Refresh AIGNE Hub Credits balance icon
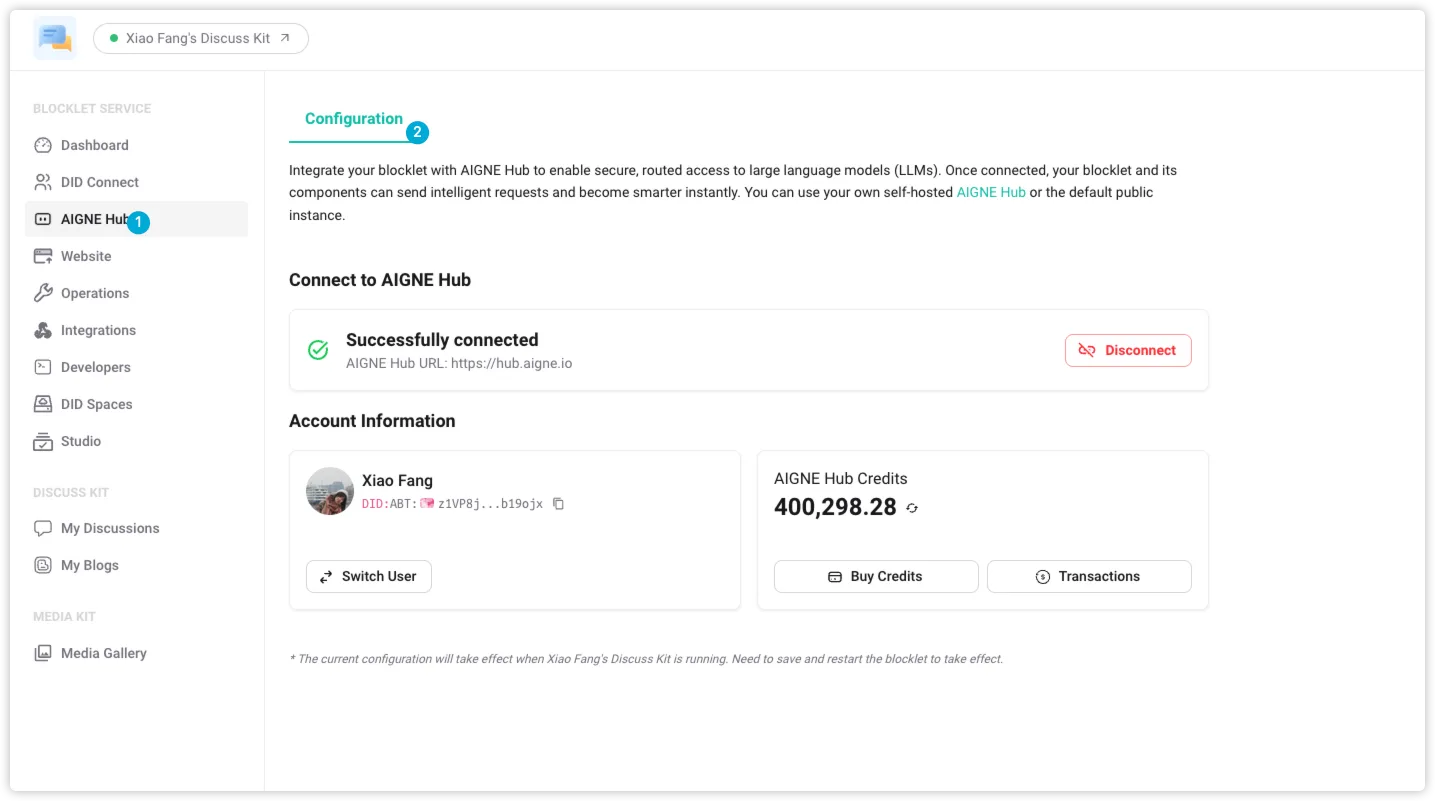 (912, 508)
